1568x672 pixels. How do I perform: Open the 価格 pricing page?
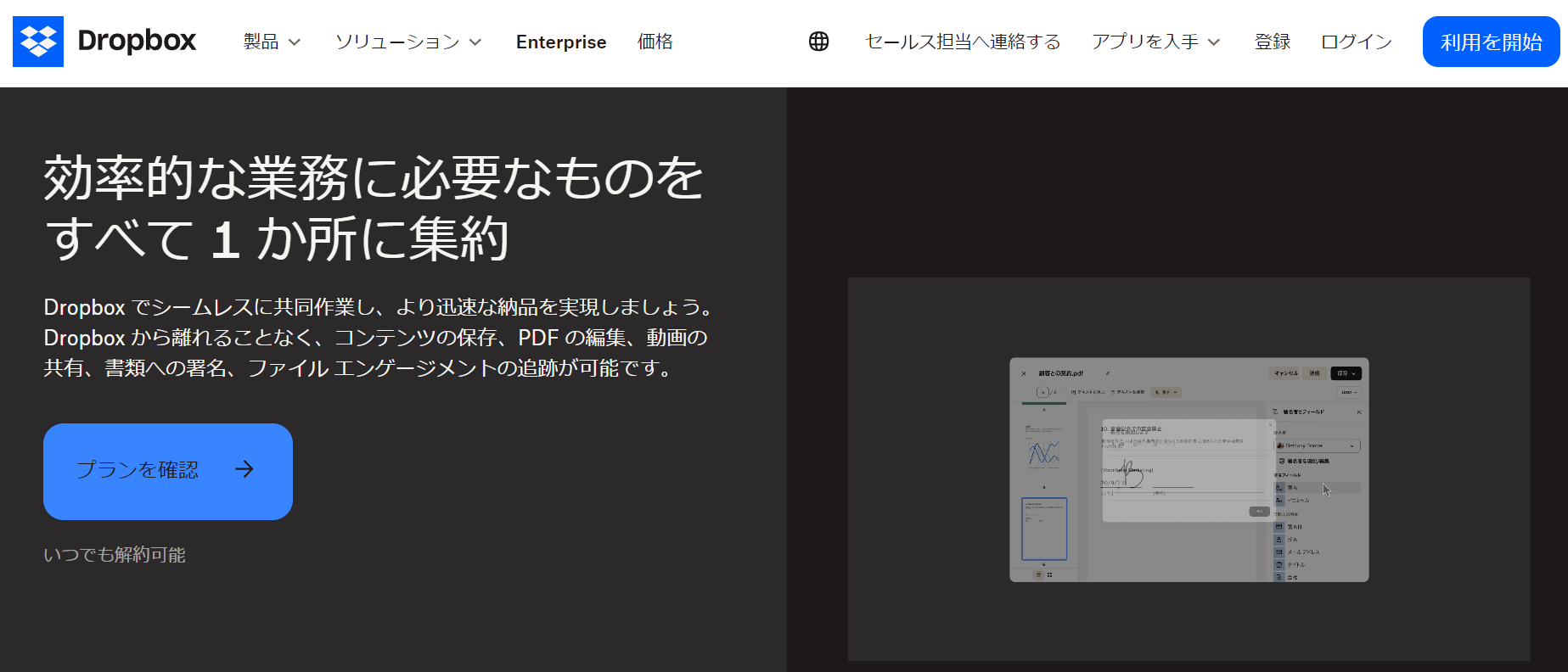(655, 42)
